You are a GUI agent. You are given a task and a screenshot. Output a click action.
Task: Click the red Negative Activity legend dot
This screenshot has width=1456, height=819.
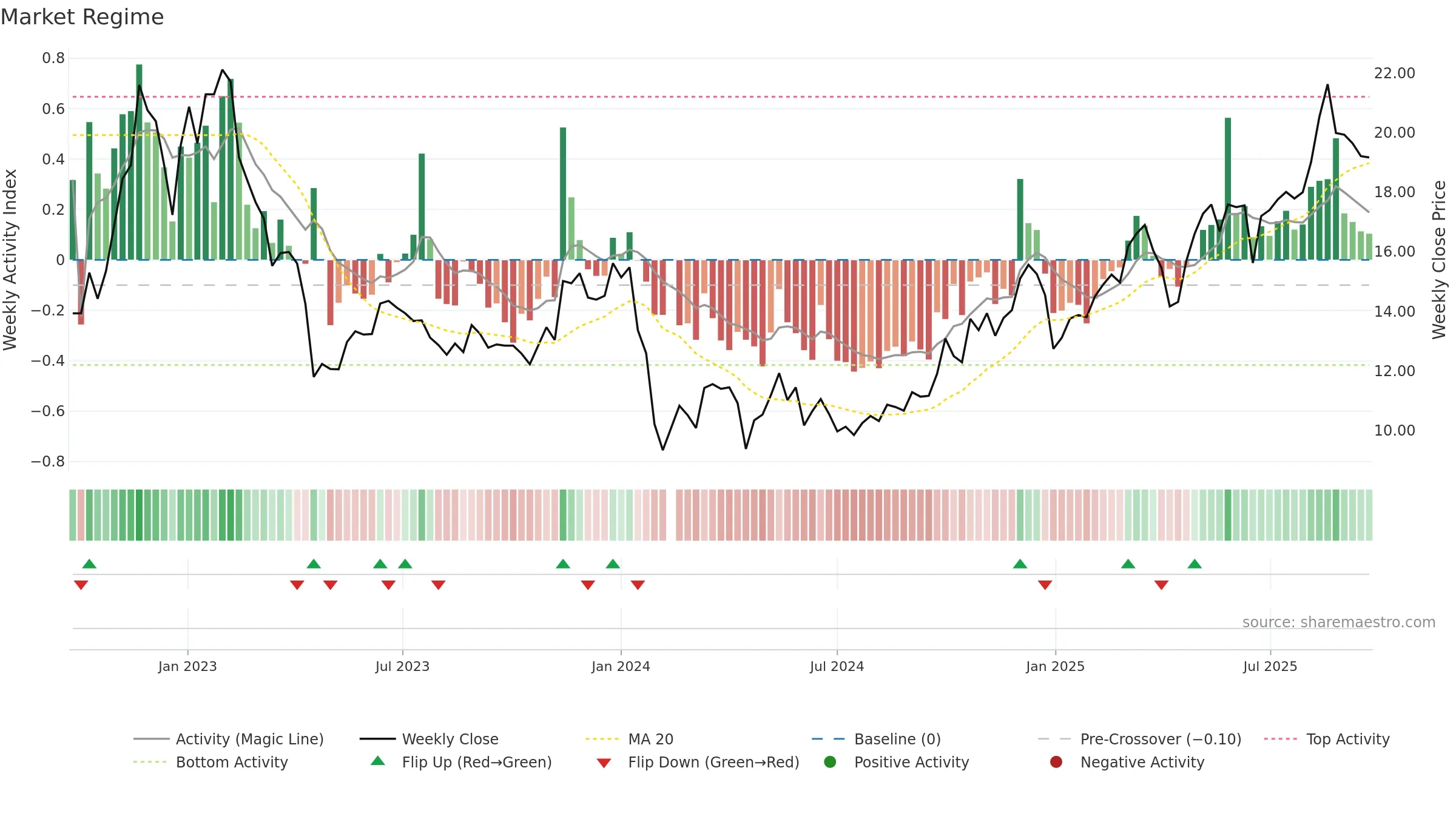click(x=1056, y=762)
